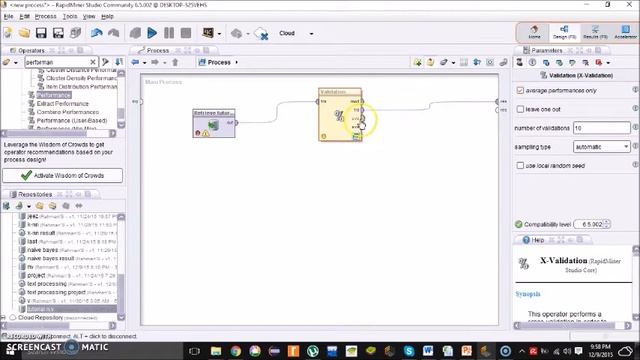Click Activate Wisdom of Crowds button
640x360 pixels.
click(x=62, y=176)
